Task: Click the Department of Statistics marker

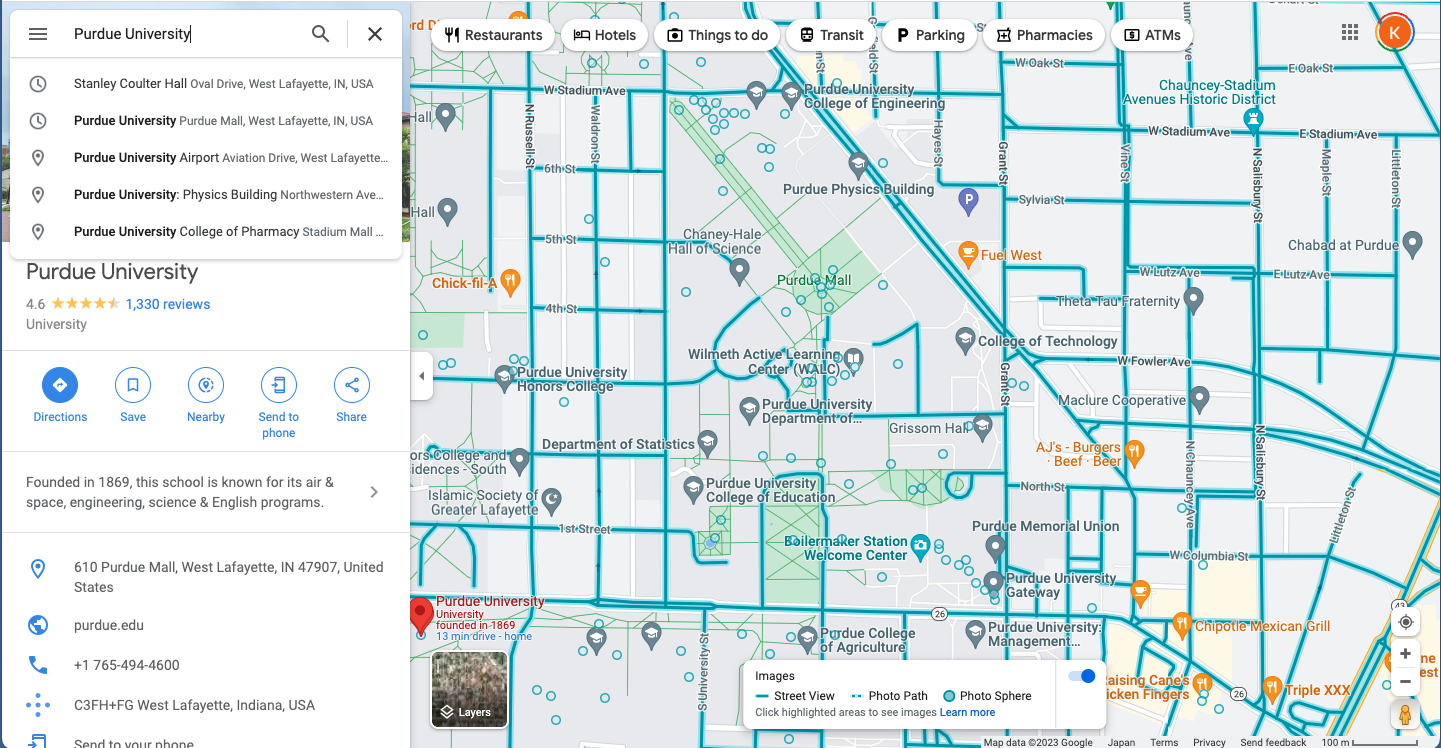Action: 707,443
